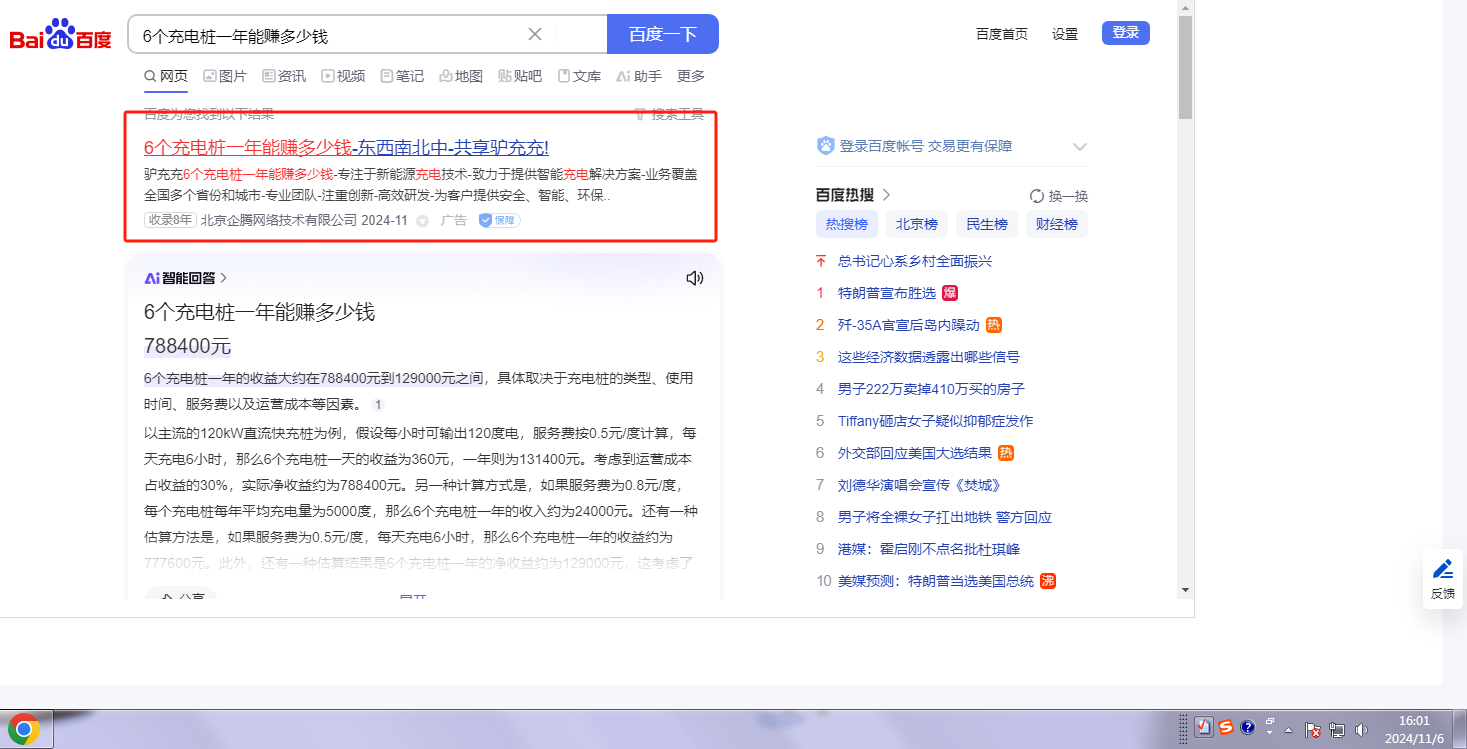Expand the 登录百度帐号 panel chevron
The height and width of the screenshot is (749, 1467).
[x=1079, y=147]
